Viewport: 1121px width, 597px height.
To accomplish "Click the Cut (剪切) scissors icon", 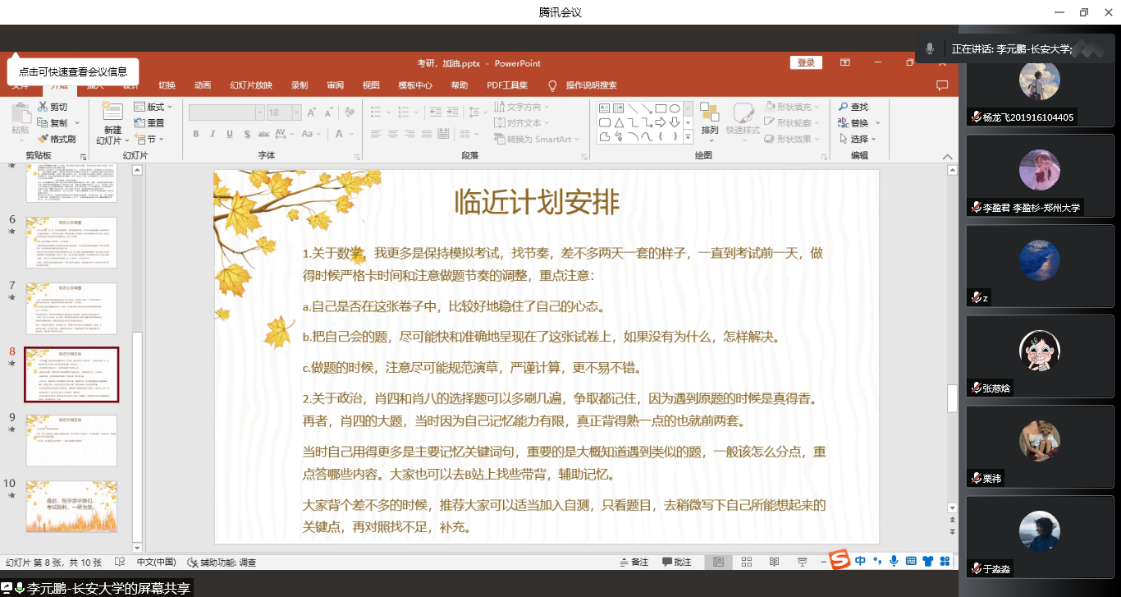I will pyautogui.click(x=42, y=107).
